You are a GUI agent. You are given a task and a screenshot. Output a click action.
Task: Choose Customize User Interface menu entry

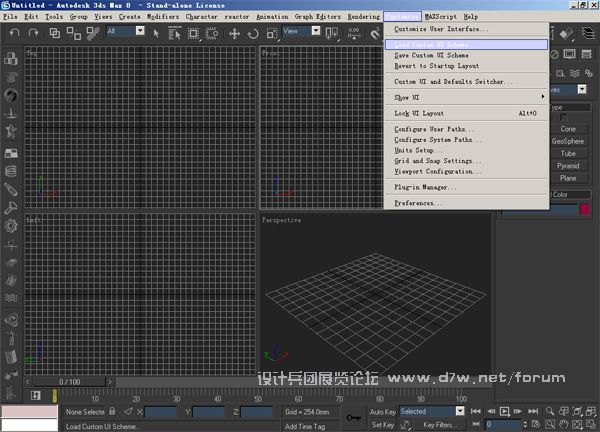pos(466,29)
